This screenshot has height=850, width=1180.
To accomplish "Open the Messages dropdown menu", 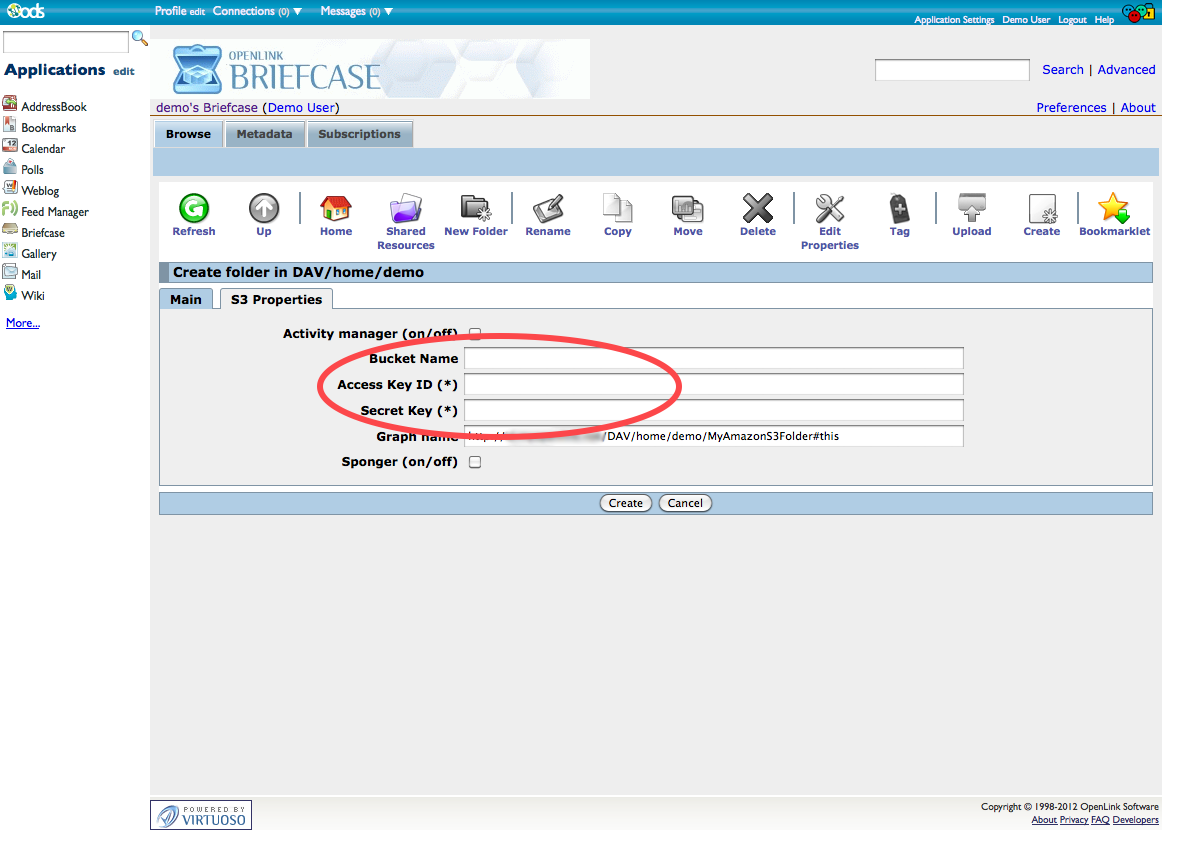I will pos(388,12).
